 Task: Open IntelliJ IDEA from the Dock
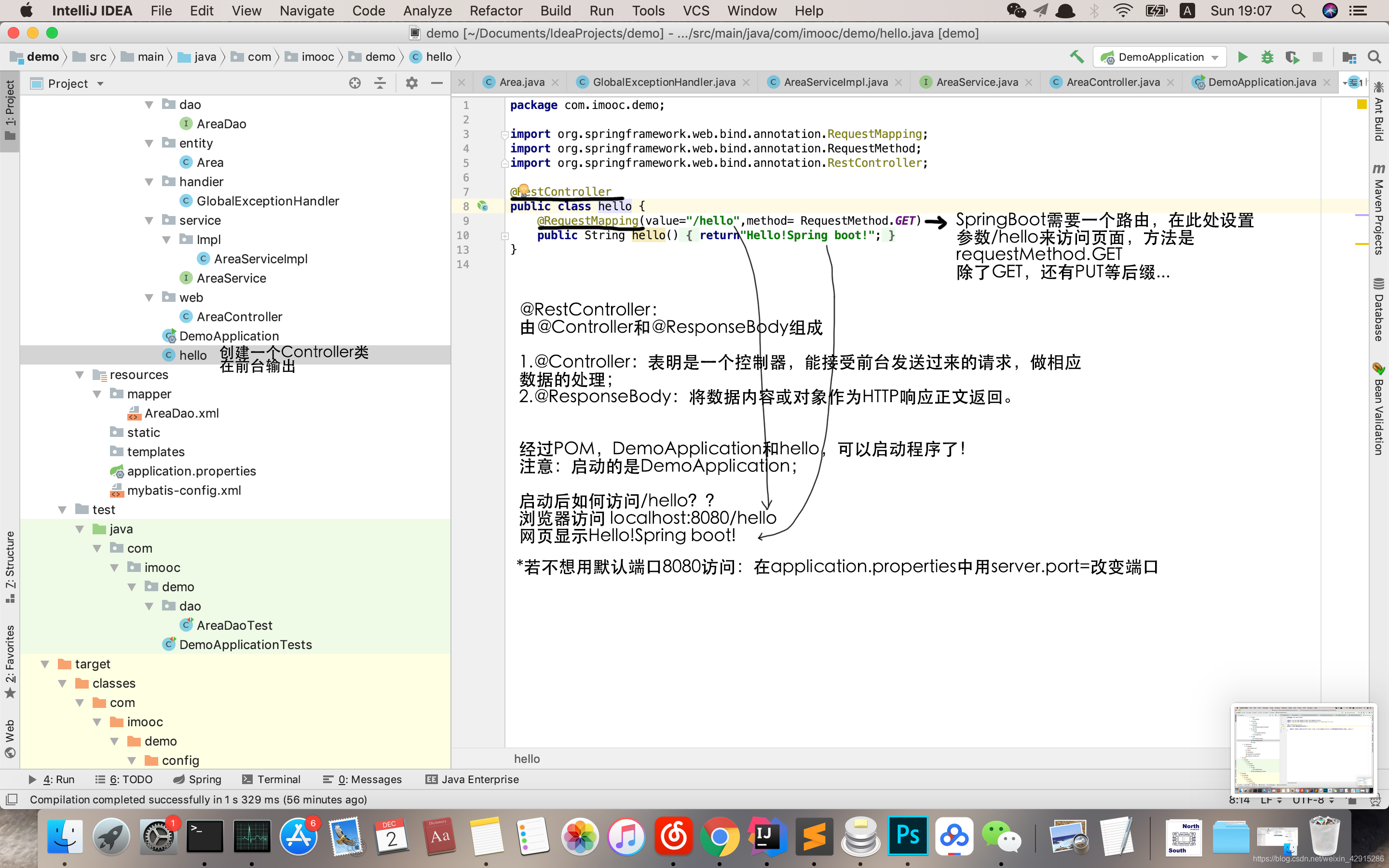click(x=767, y=836)
